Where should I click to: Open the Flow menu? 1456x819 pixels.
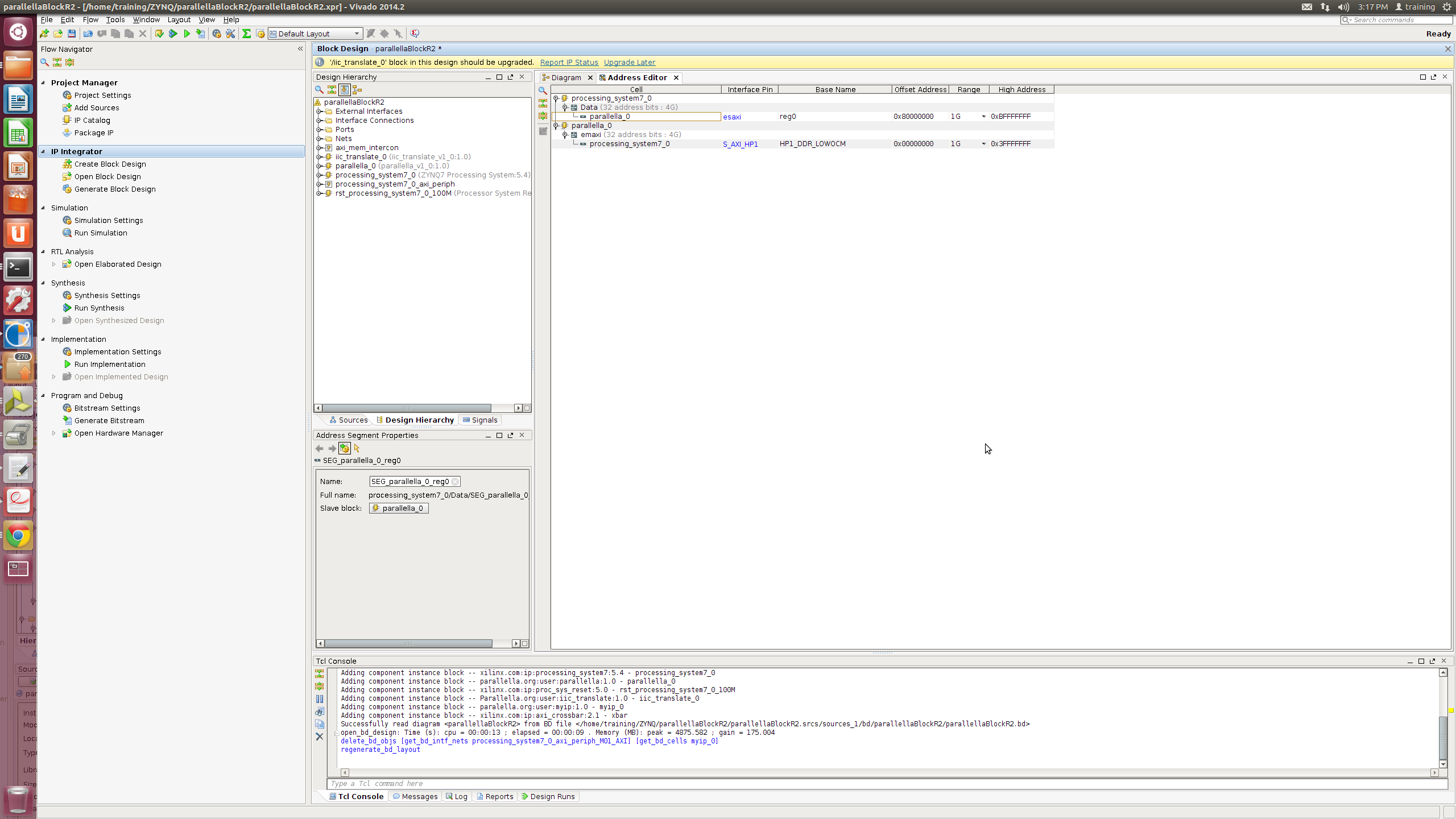pyautogui.click(x=90, y=19)
